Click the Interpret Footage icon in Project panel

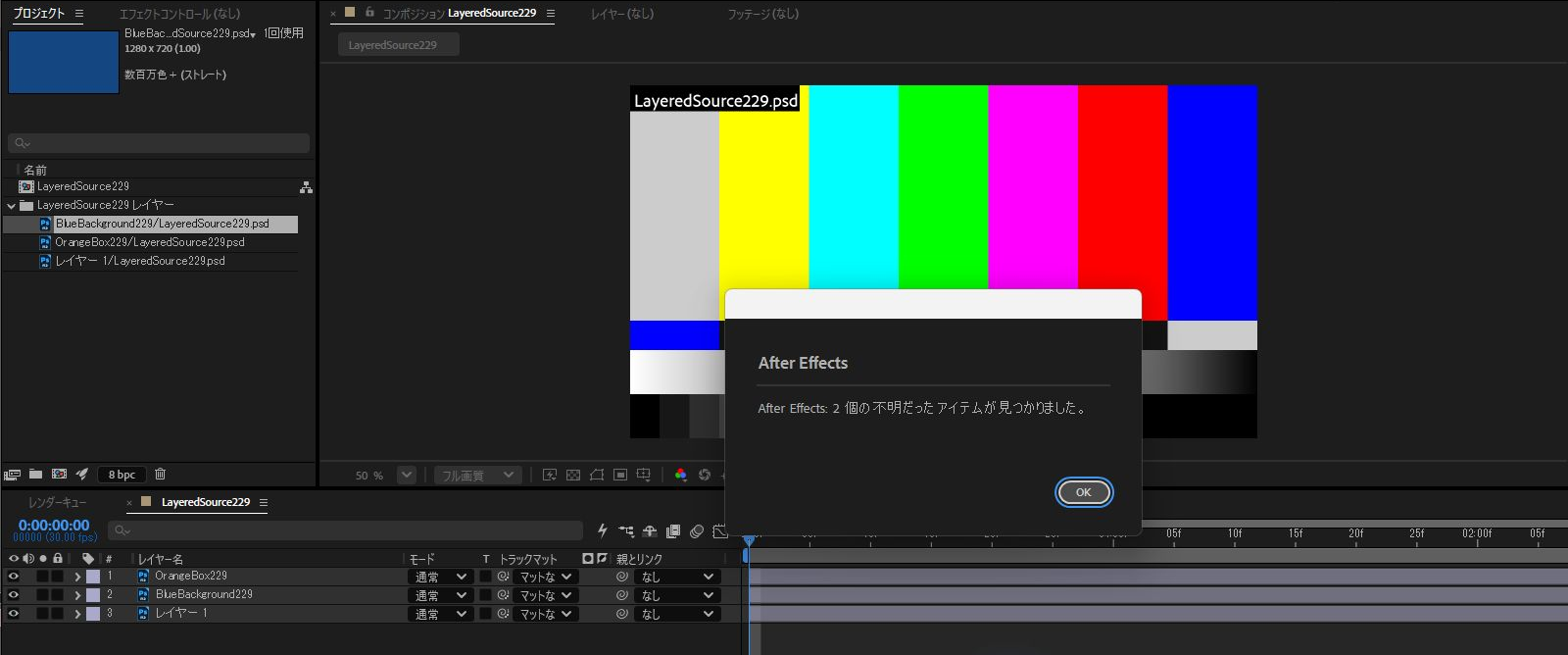click(x=12, y=475)
